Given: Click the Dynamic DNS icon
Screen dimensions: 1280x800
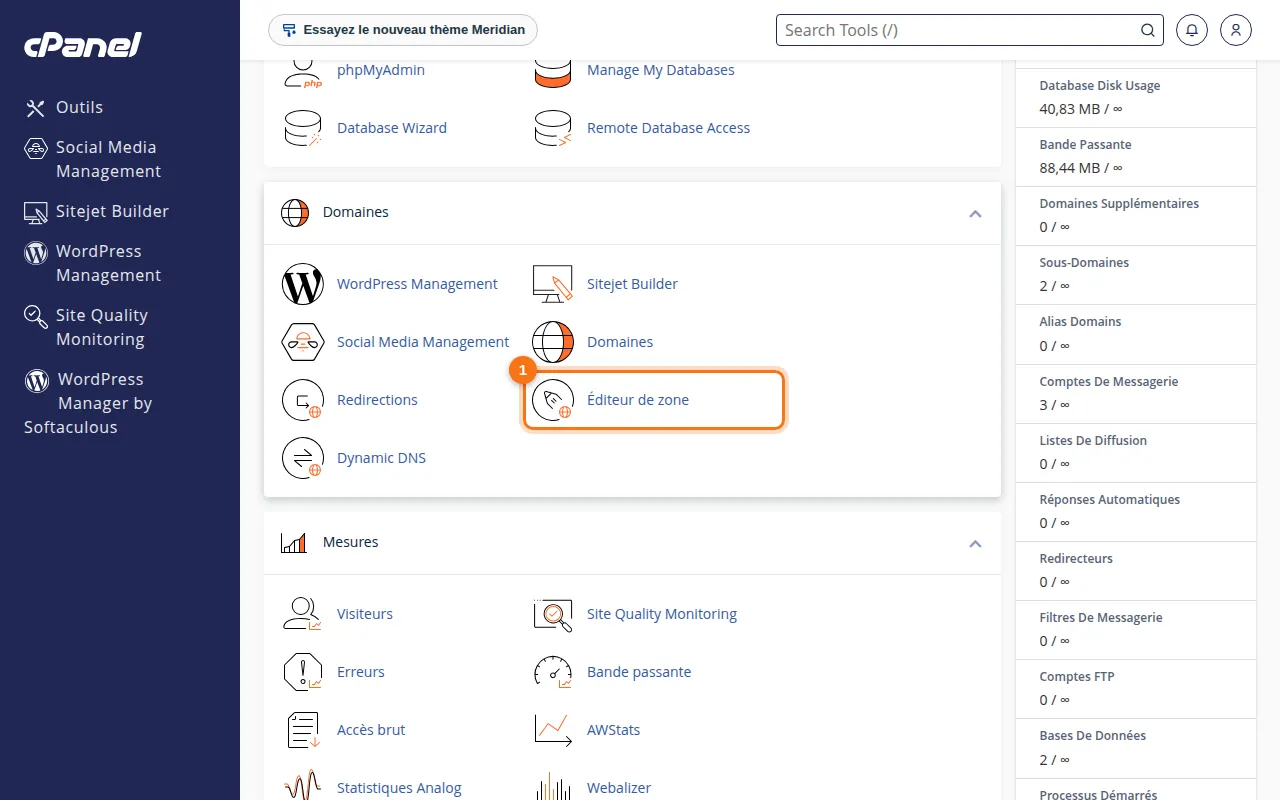Looking at the screenshot, I should 303,458.
